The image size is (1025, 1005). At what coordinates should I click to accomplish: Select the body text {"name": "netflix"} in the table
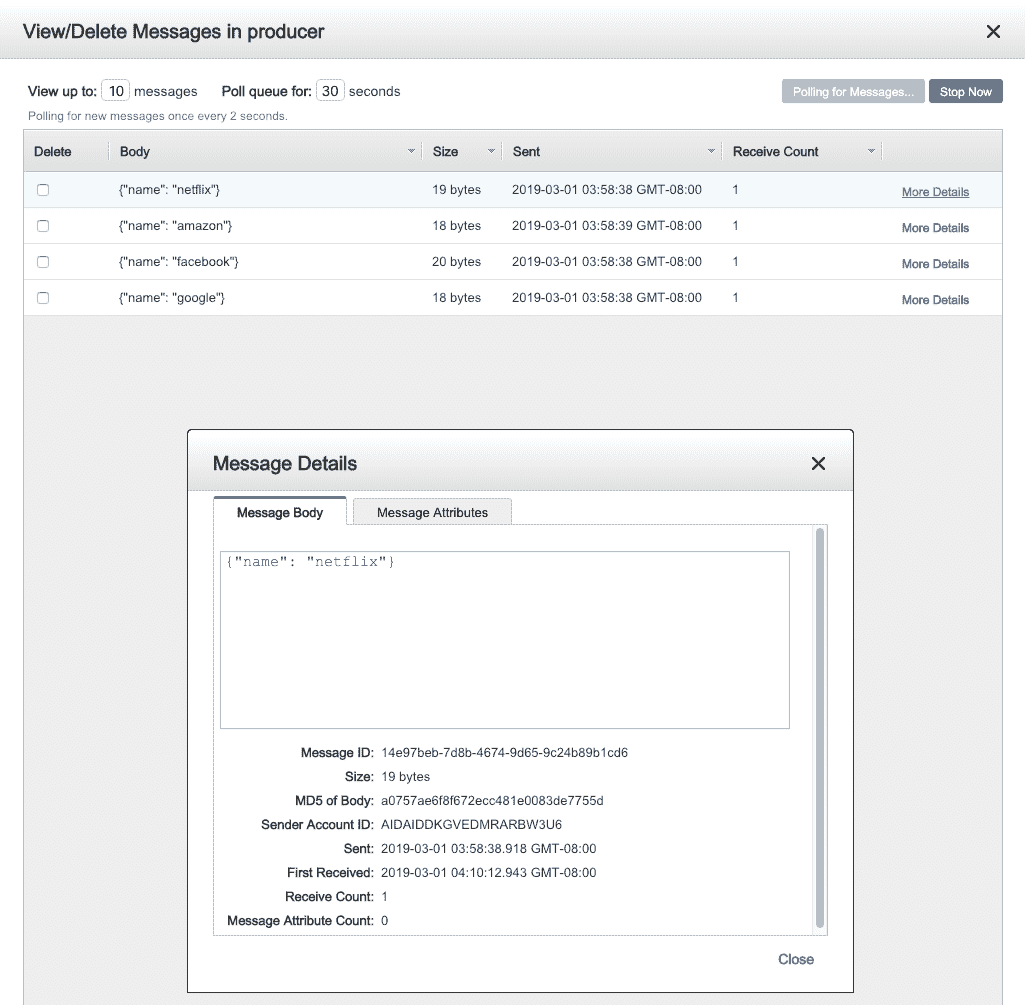click(169, 190)
